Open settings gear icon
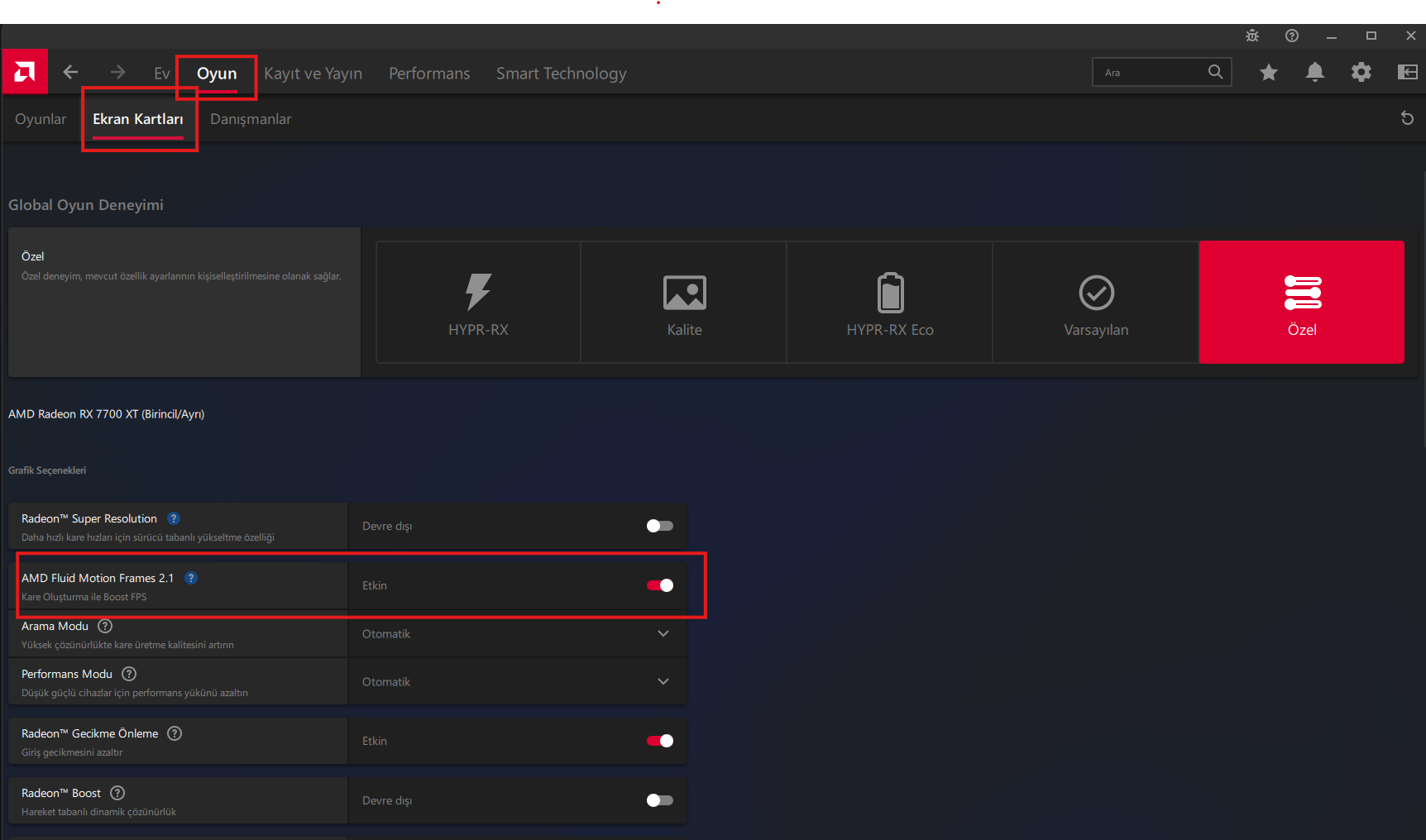This screenshot has height=840, width=1426. (x=1361, y=73)
